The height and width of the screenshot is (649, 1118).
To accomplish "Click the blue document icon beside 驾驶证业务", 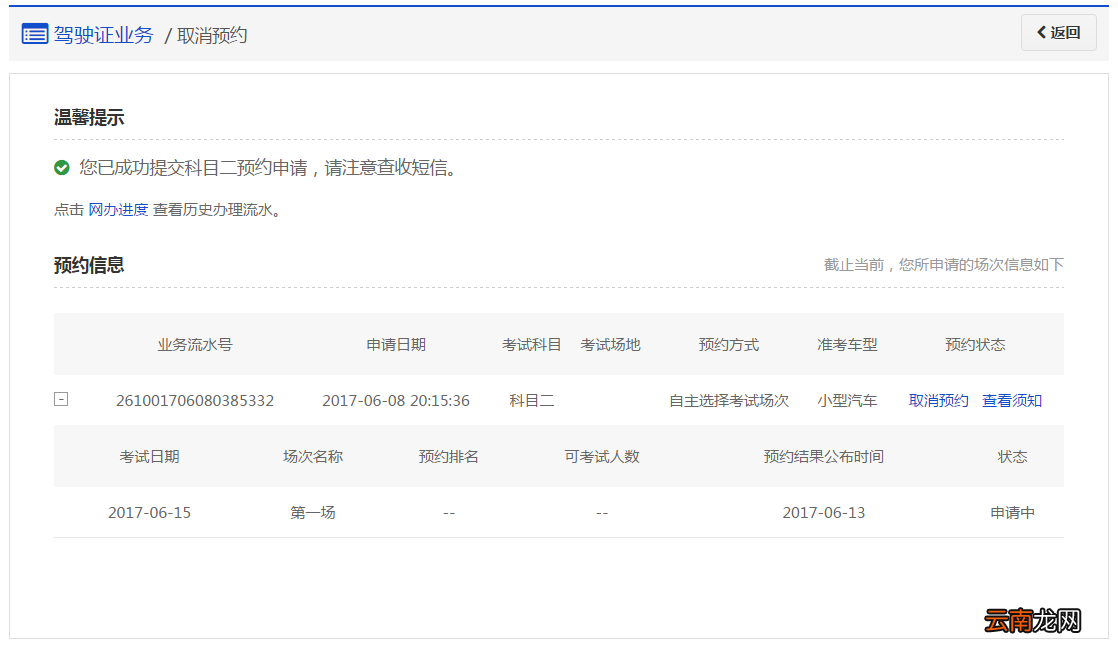I will [x=34, y=33].
